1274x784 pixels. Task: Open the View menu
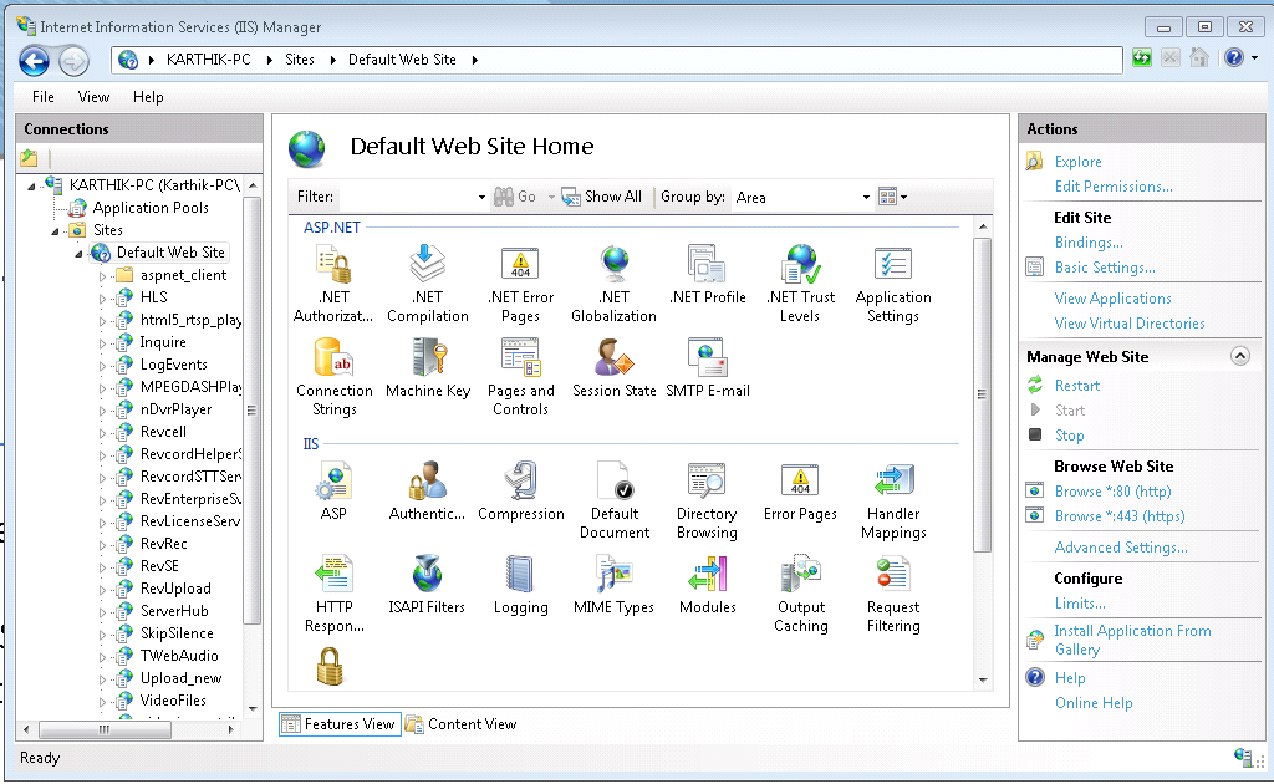[x=93, y=97]
